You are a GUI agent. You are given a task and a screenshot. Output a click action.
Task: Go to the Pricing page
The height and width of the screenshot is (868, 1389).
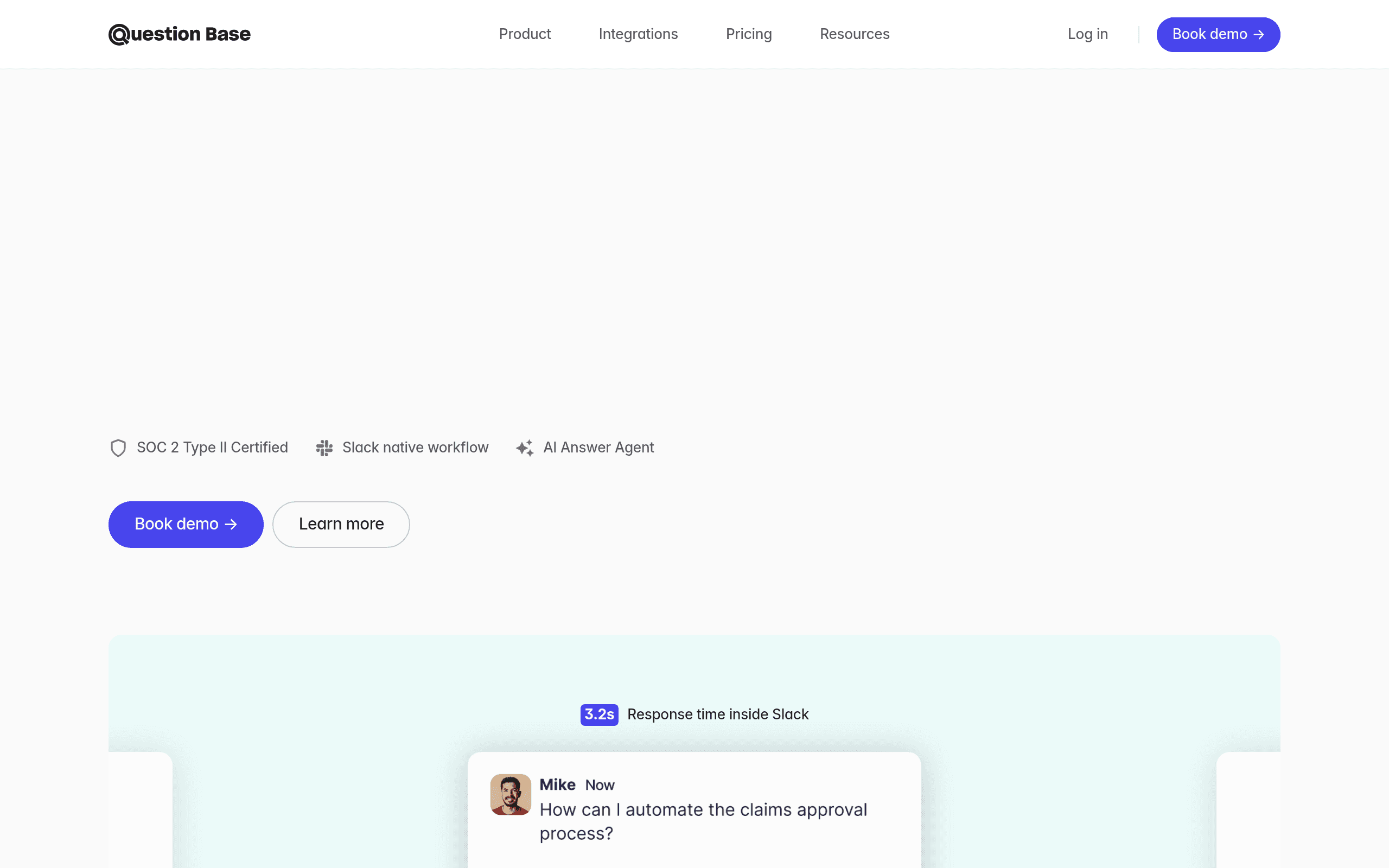tap(748, 34)
